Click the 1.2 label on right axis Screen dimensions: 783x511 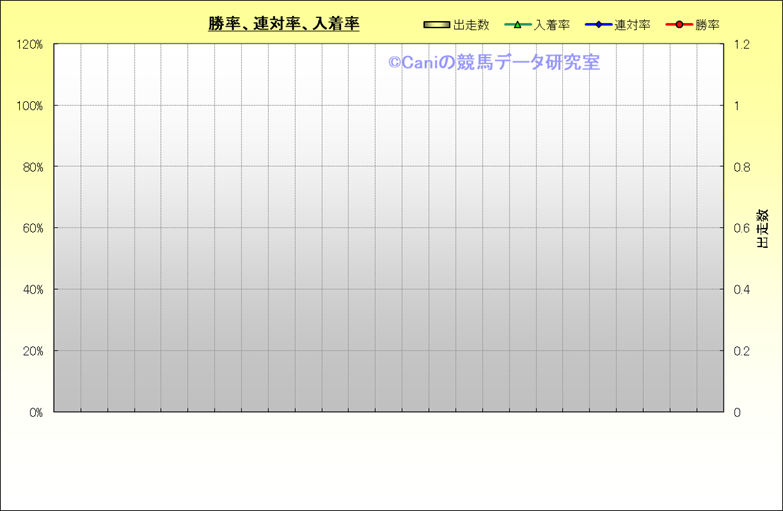(x=742, y=45)
